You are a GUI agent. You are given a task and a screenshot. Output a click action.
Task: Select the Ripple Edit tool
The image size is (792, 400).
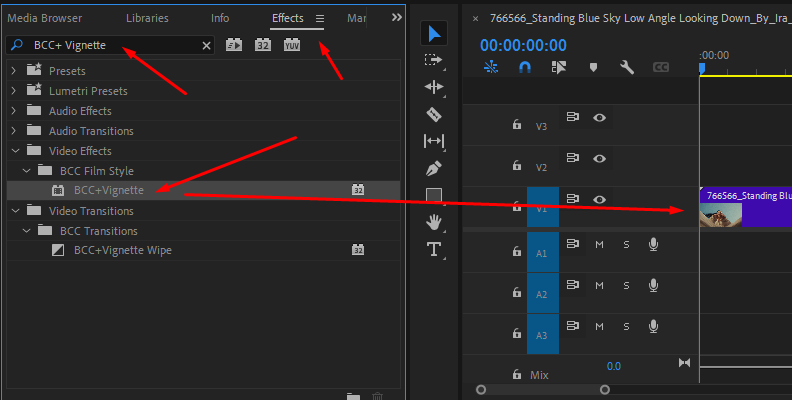pos(434,87)
